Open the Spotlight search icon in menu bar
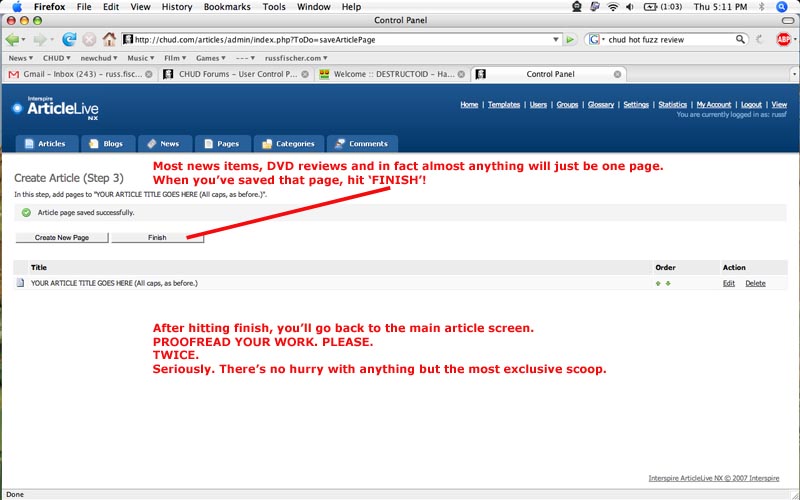This screenshot has height=500, width=800. (786, 7)
